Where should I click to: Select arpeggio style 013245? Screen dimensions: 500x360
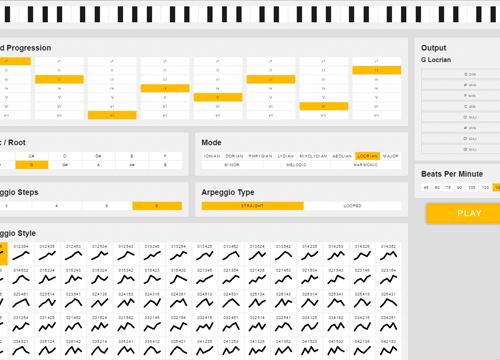pyautogui.click(x=152, y=253)
